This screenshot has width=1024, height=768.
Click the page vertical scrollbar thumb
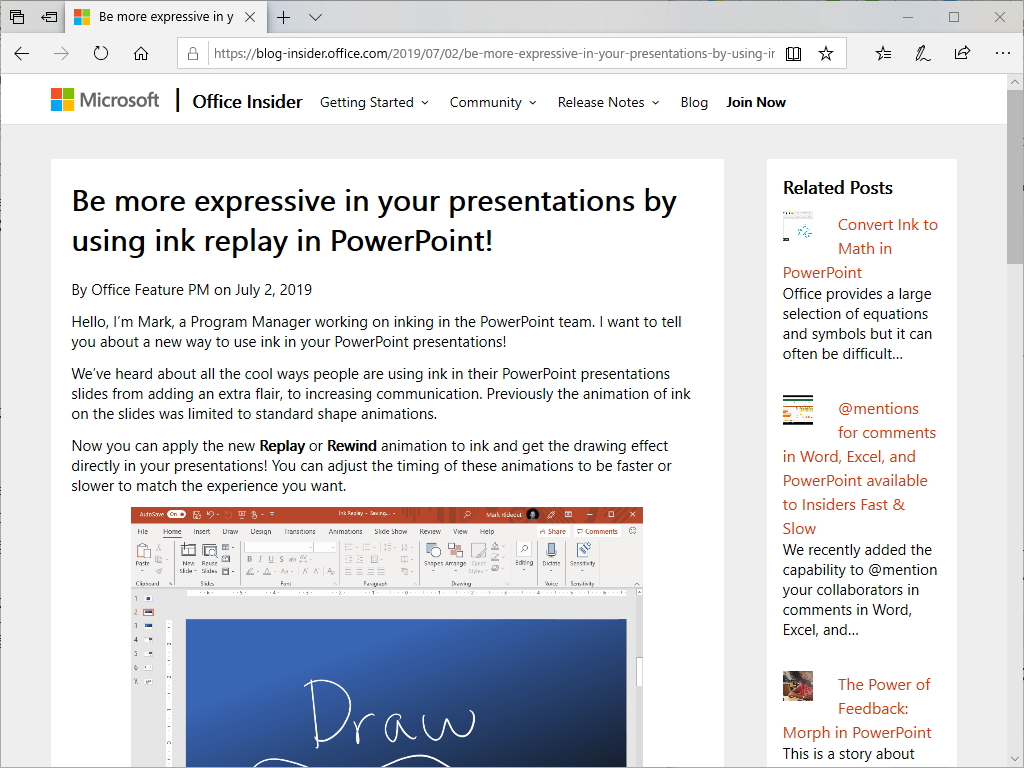click(x=1015, y=176)
